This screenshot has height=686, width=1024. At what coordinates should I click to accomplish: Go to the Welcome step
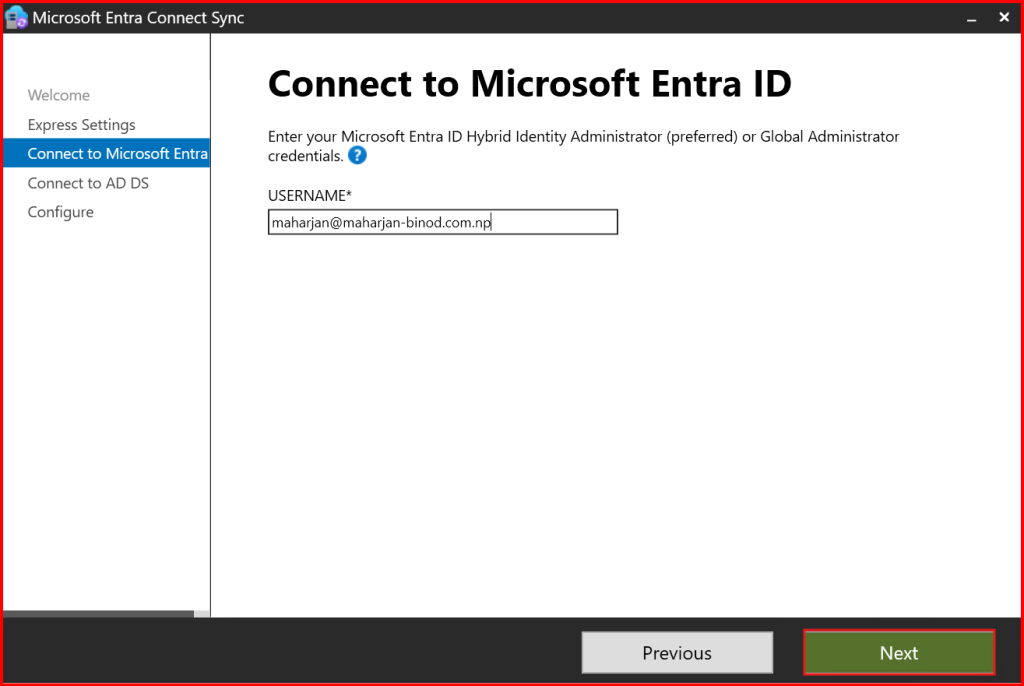(59, 95)
